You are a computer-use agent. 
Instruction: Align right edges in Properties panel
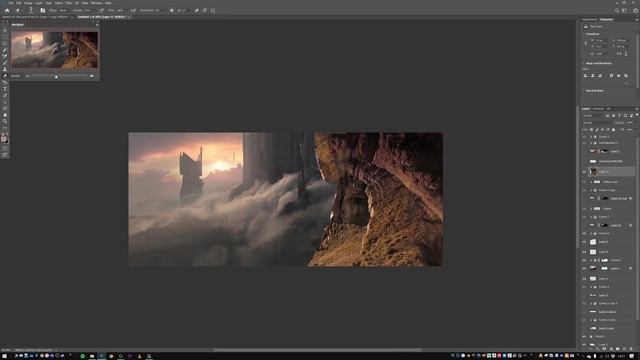point(600,76)
